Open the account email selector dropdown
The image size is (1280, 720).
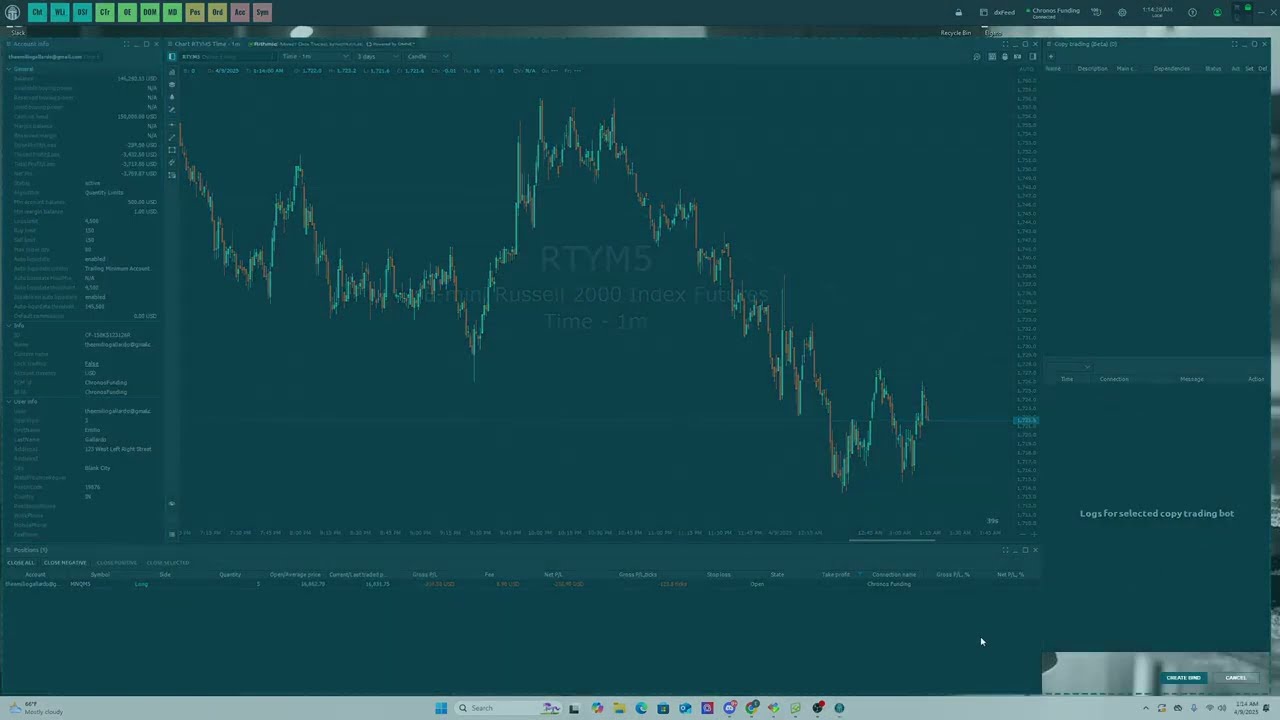click(55, 56)
